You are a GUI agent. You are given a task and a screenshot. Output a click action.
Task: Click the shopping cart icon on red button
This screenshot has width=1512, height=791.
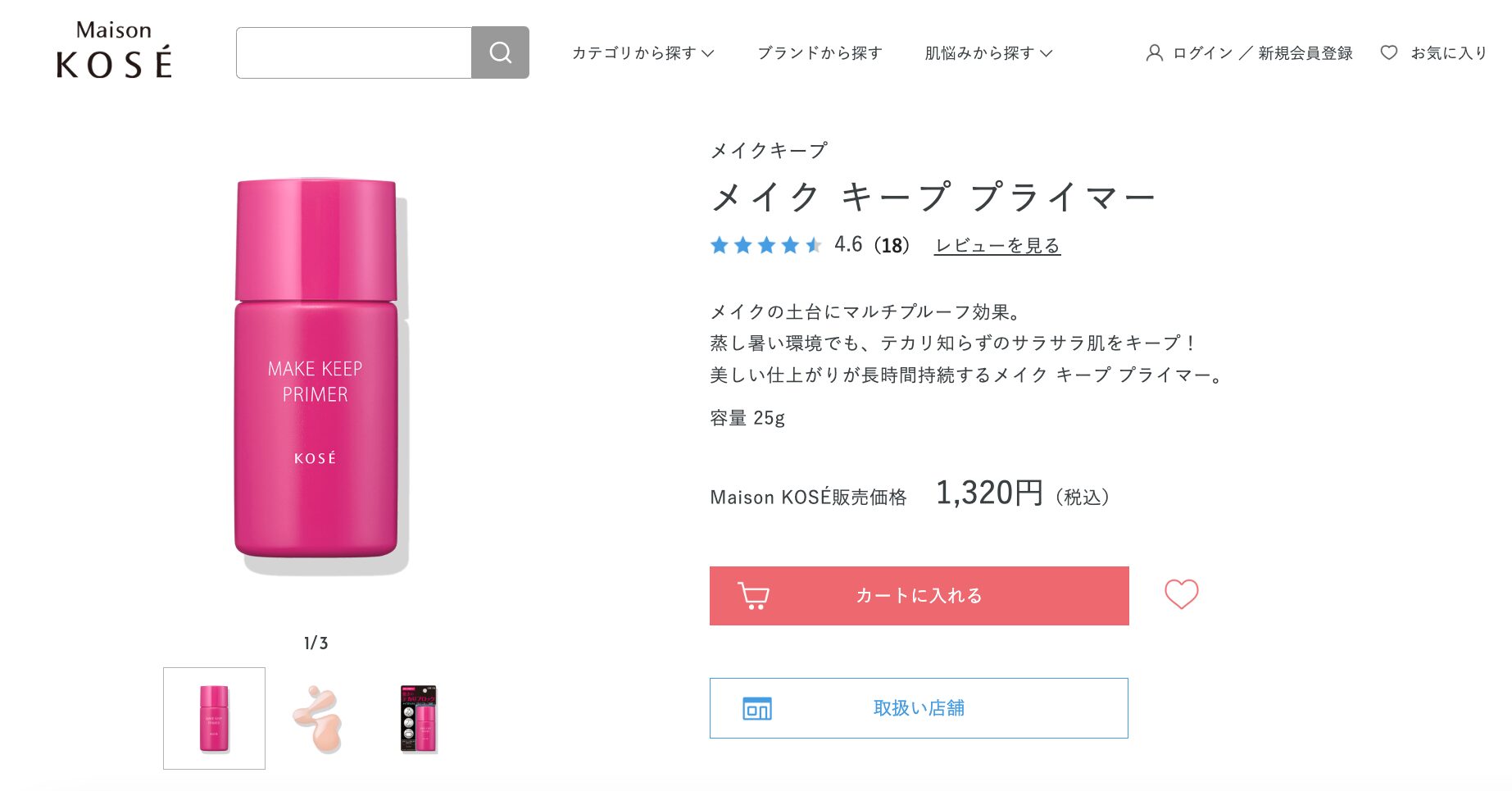(x=753, y=596)
